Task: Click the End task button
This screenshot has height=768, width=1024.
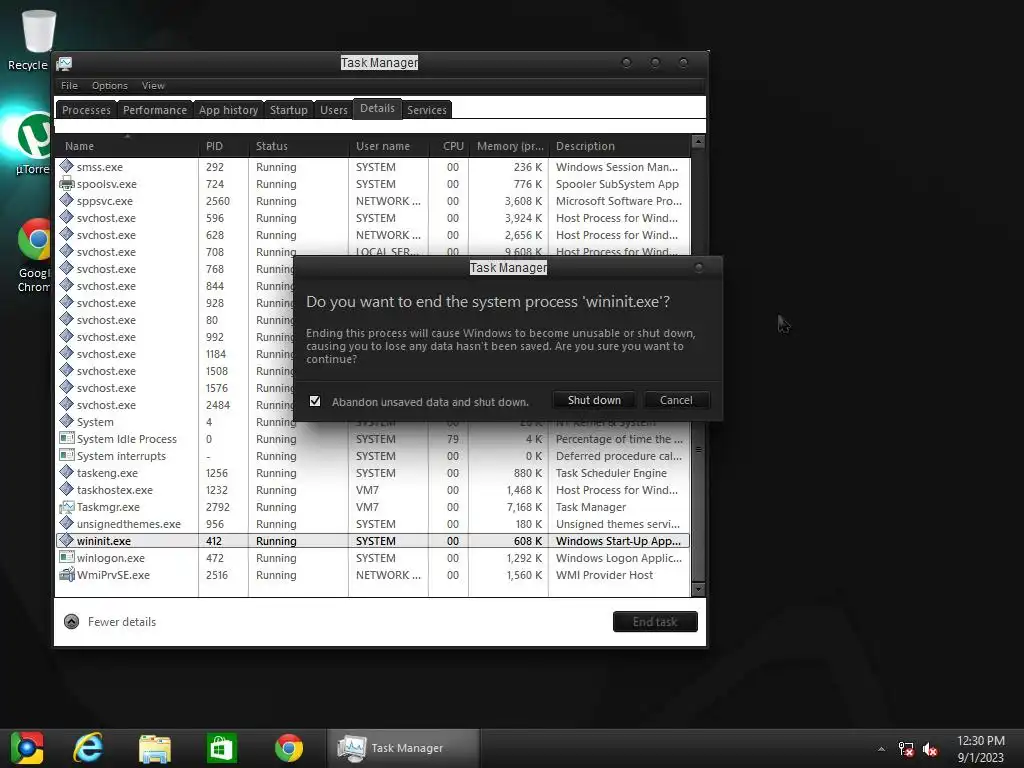Action: coord(655,622)
